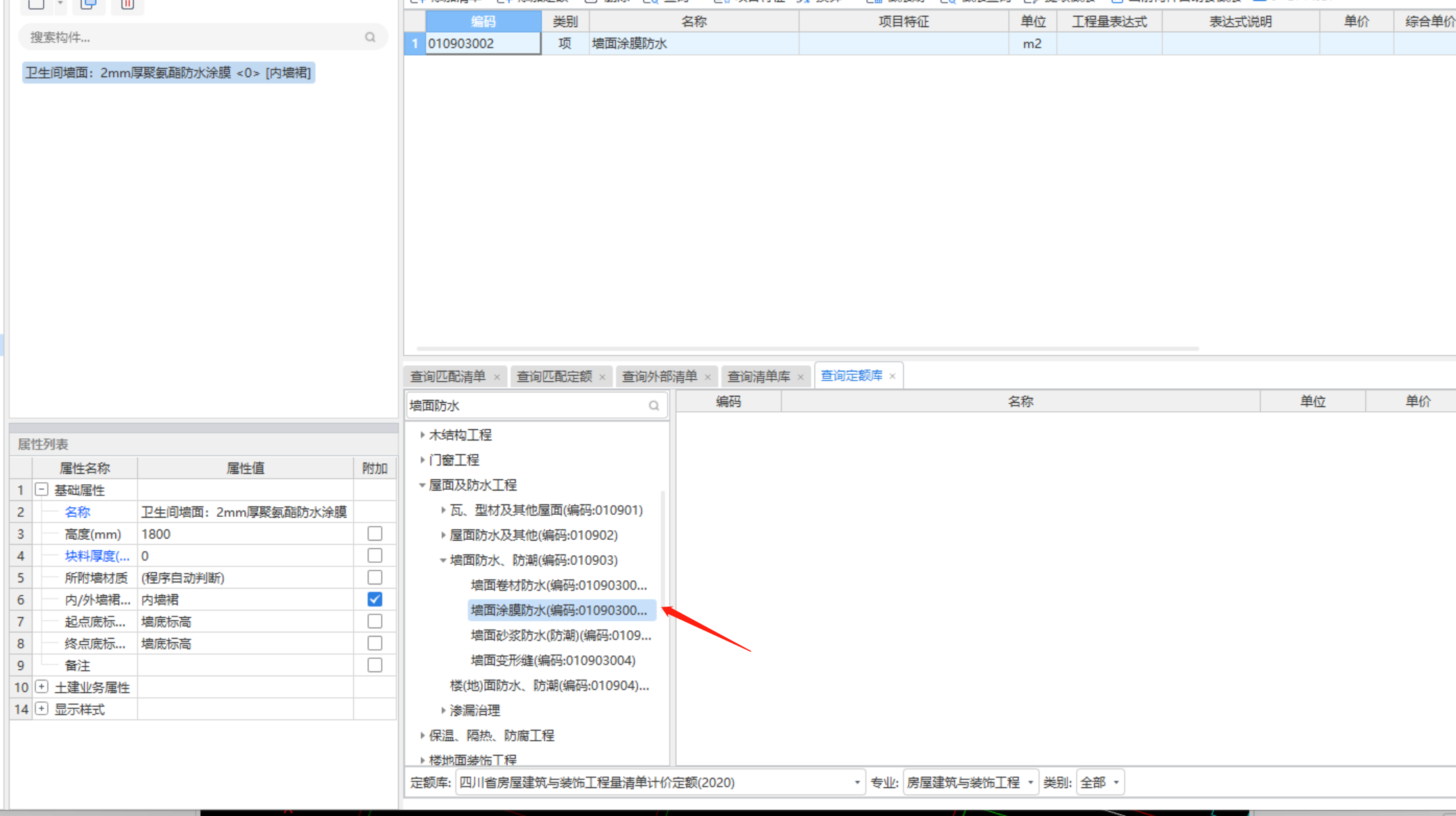
Task: Select 墙面卷材防水 in the quota tree
Action: (x=559, y=585)
